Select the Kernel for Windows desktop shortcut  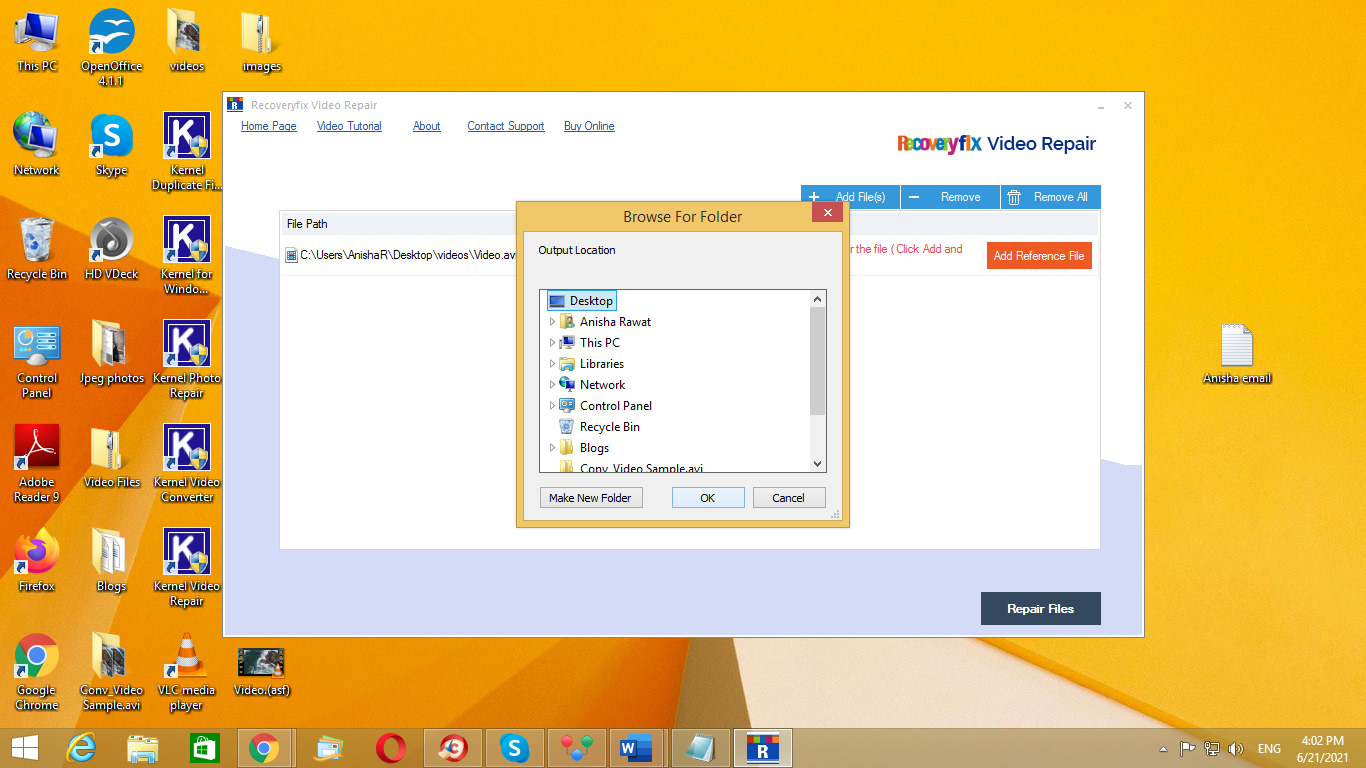click(187, 256)
